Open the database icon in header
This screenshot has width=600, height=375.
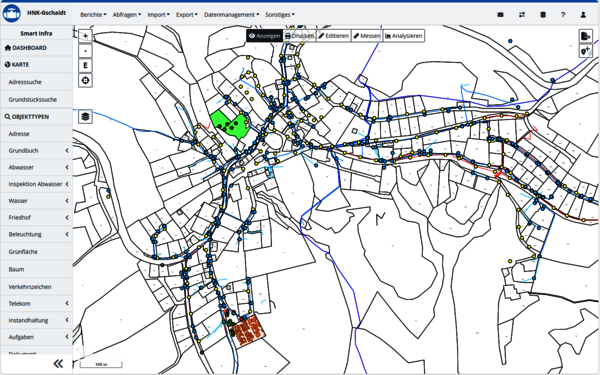click(543, 15)
